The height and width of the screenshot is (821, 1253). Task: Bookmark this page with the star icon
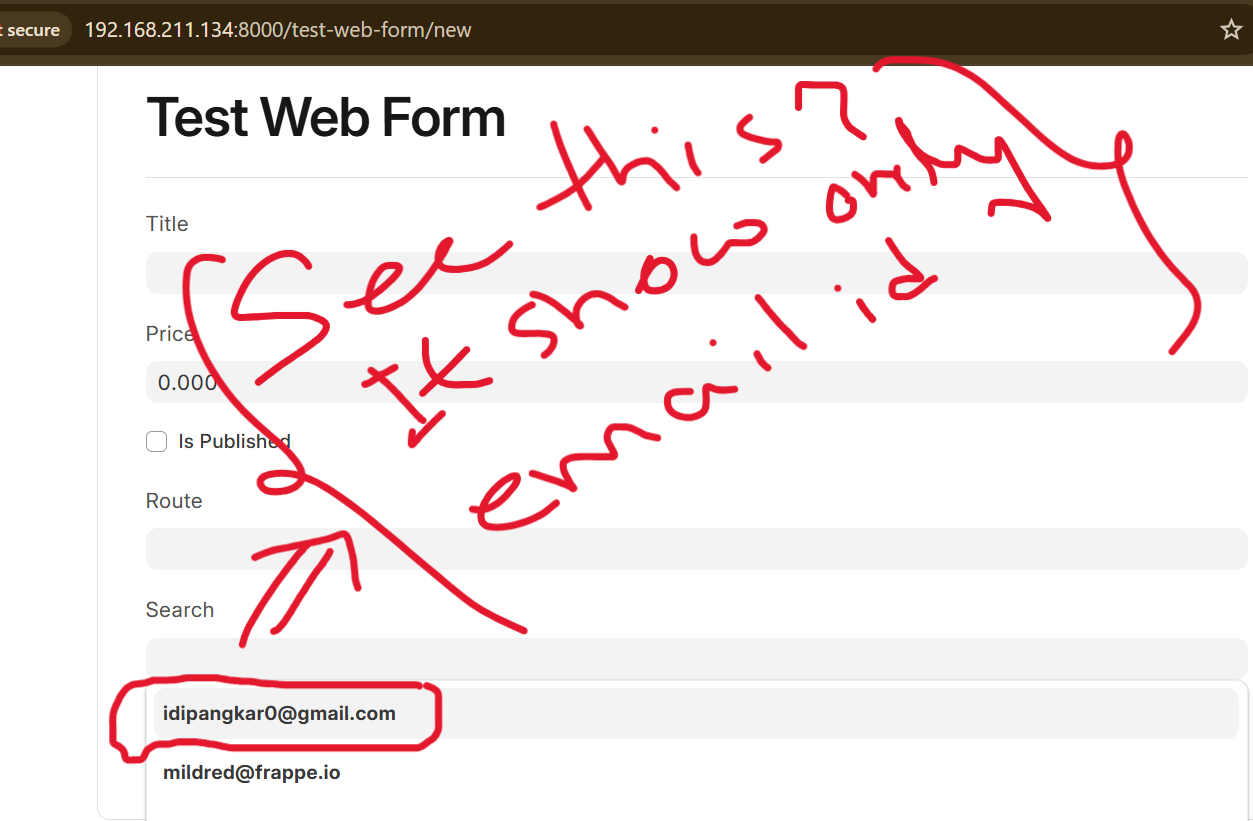click(x=1231, y=30)
